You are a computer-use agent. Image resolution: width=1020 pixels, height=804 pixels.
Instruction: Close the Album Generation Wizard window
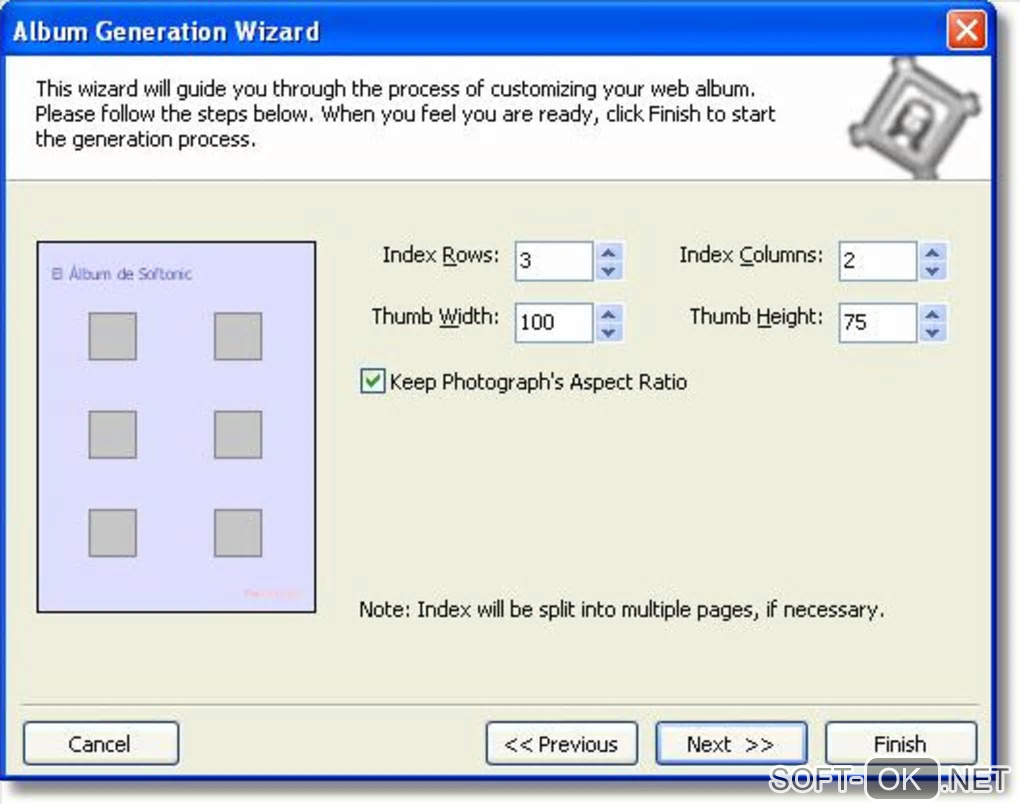coord(966,30)
